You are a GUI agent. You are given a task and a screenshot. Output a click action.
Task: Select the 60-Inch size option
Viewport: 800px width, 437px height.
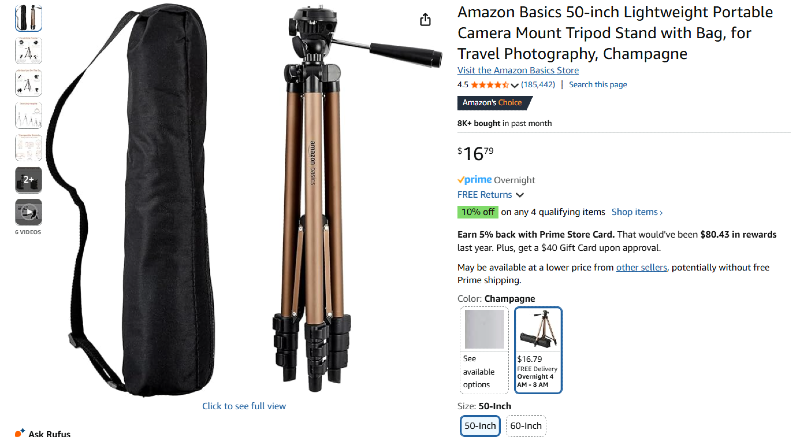pyautogui.click(x=525, y=426)
